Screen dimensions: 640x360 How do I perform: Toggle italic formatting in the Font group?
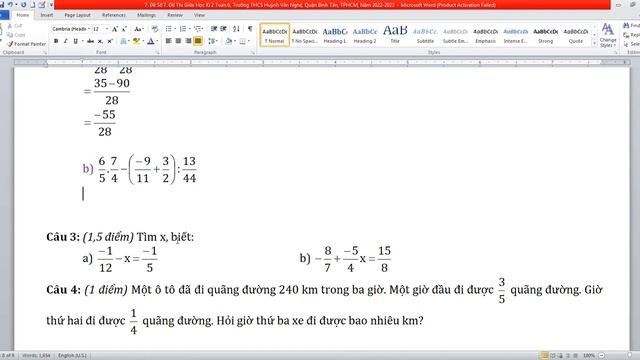[x=65, y=41]
